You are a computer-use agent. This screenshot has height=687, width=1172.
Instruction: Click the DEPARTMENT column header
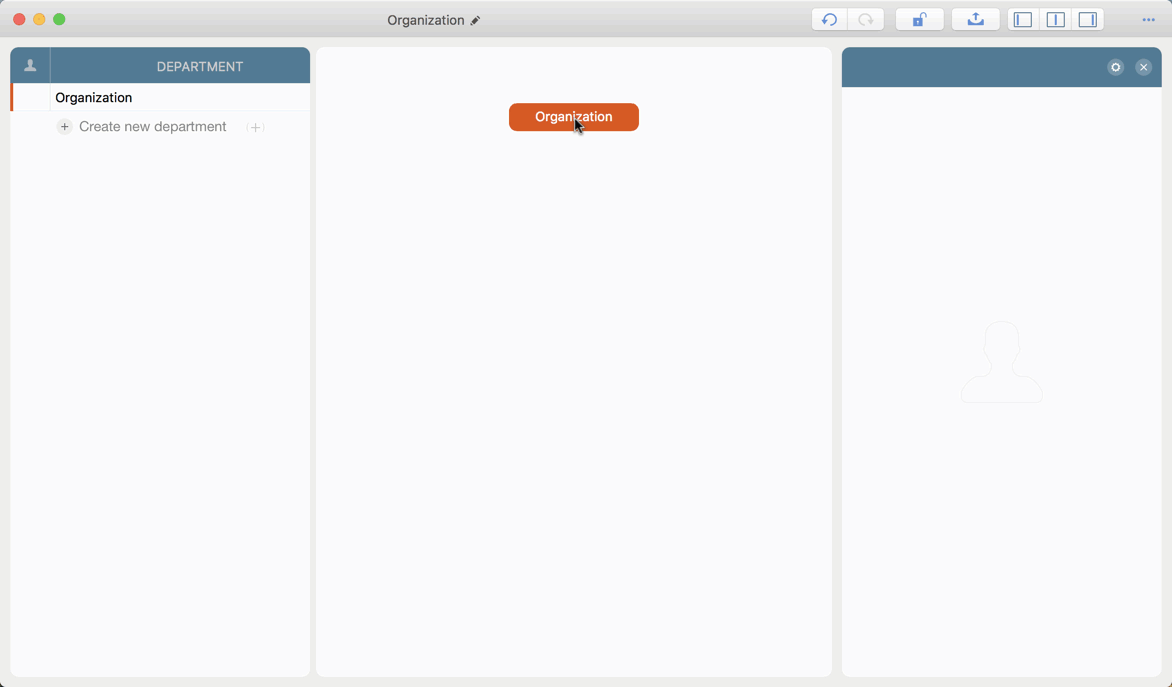(x=200, y=67)
